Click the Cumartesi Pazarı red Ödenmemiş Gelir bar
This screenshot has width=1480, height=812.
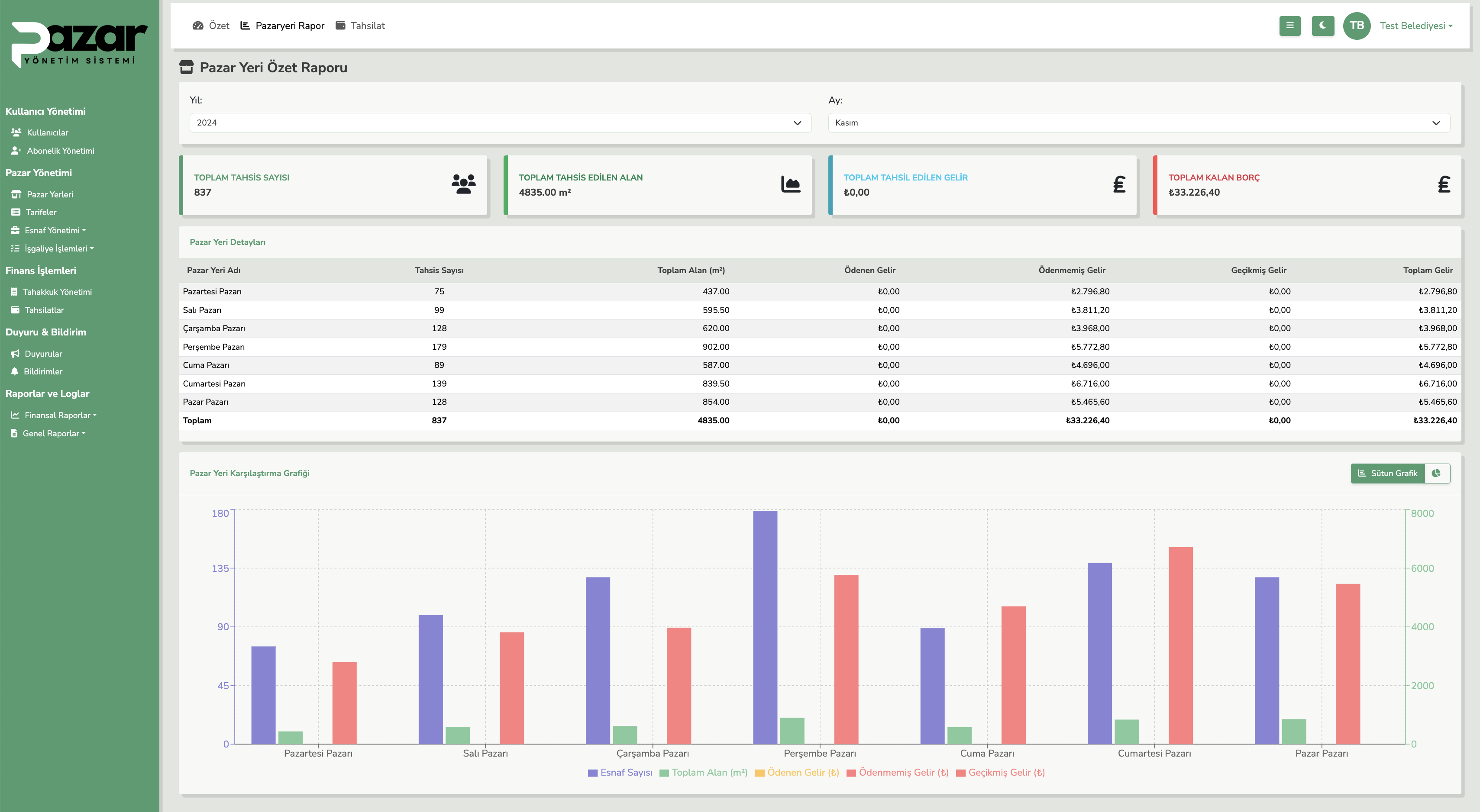pos(1181,645)
